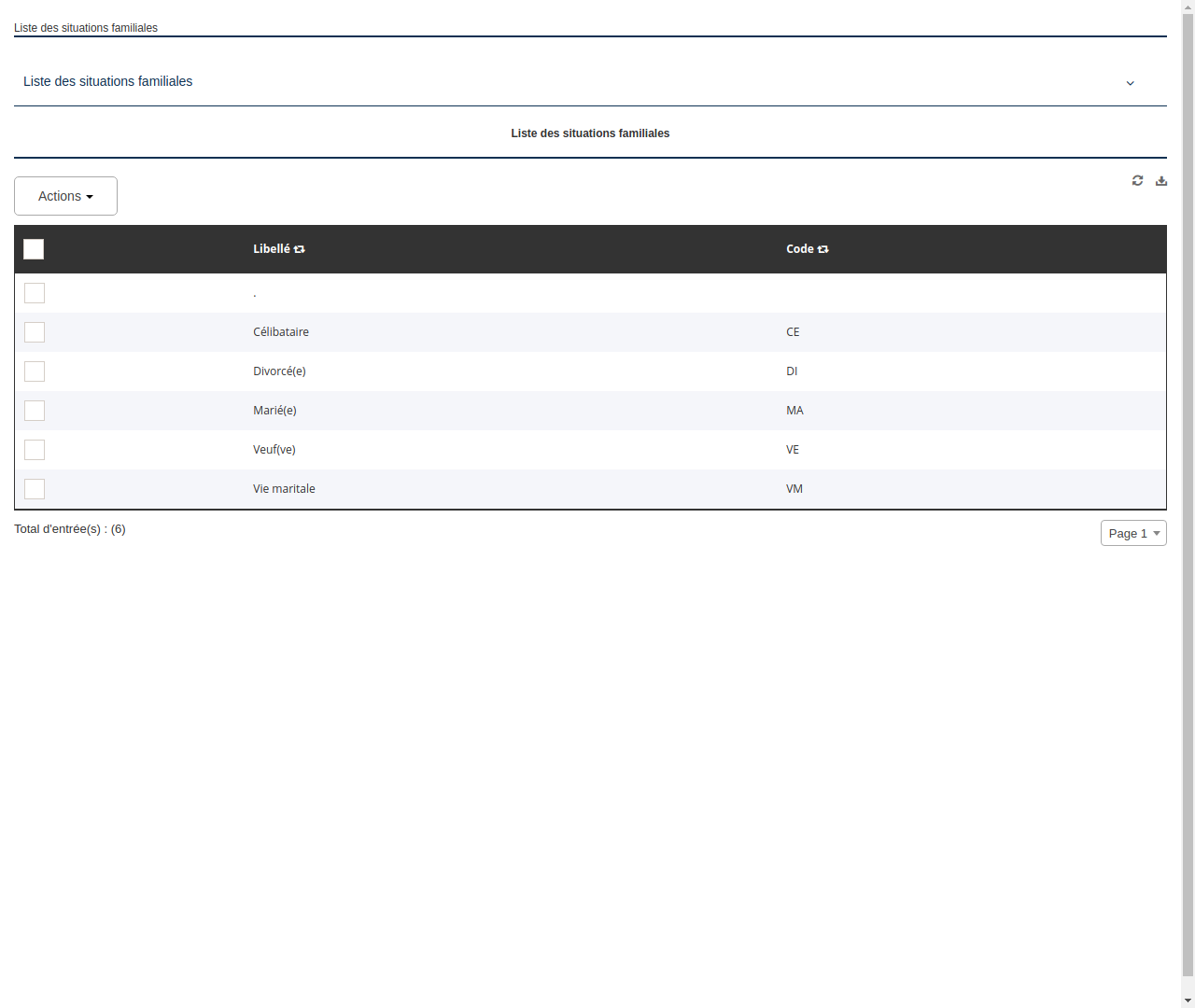Sort entries with the Libellé sort icon
The width and height of the screenshot is (1195, 1008).
(x=299, y=249)
